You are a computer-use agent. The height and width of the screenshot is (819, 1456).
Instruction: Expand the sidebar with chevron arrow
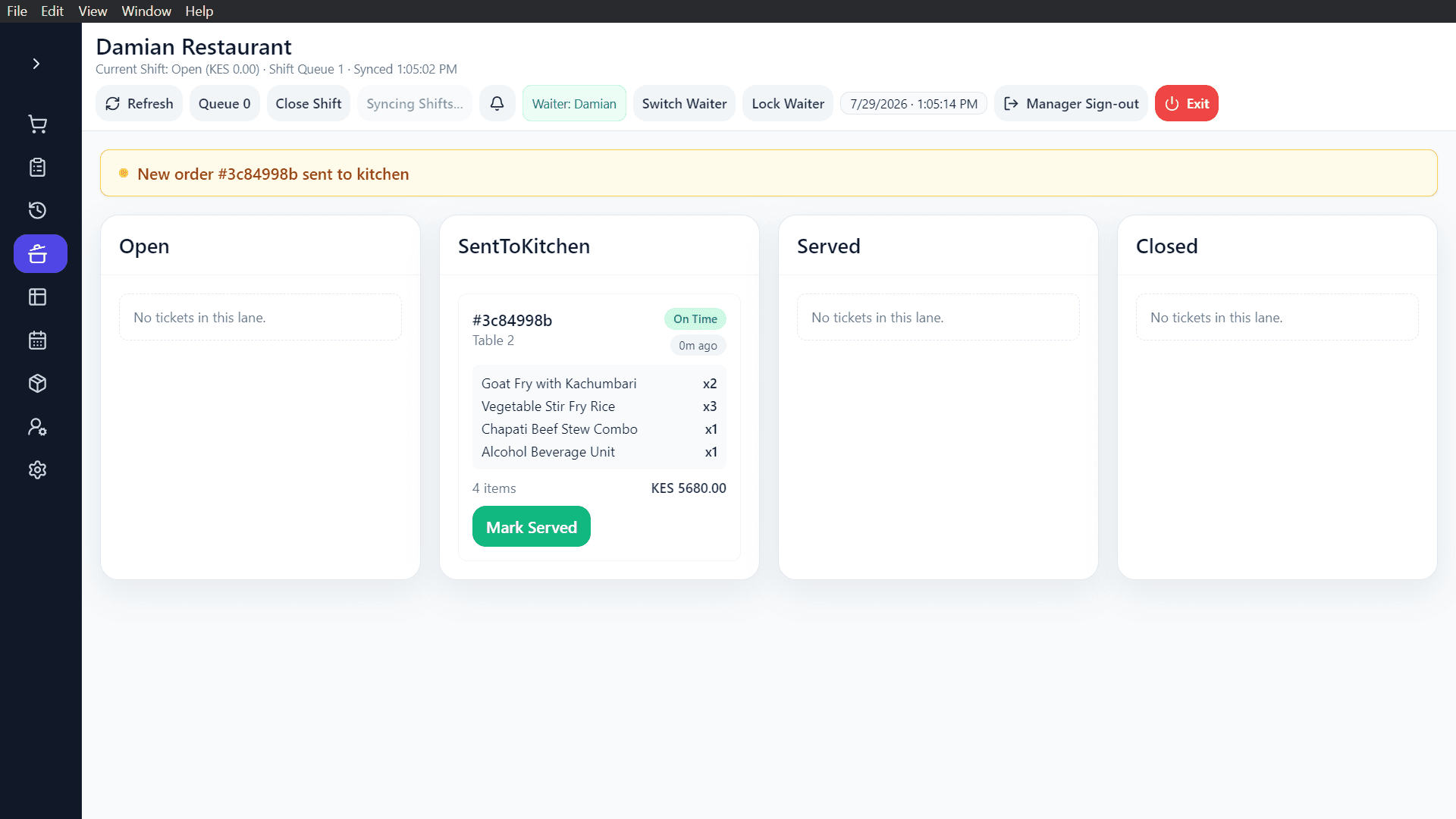(x=36, y=64)
